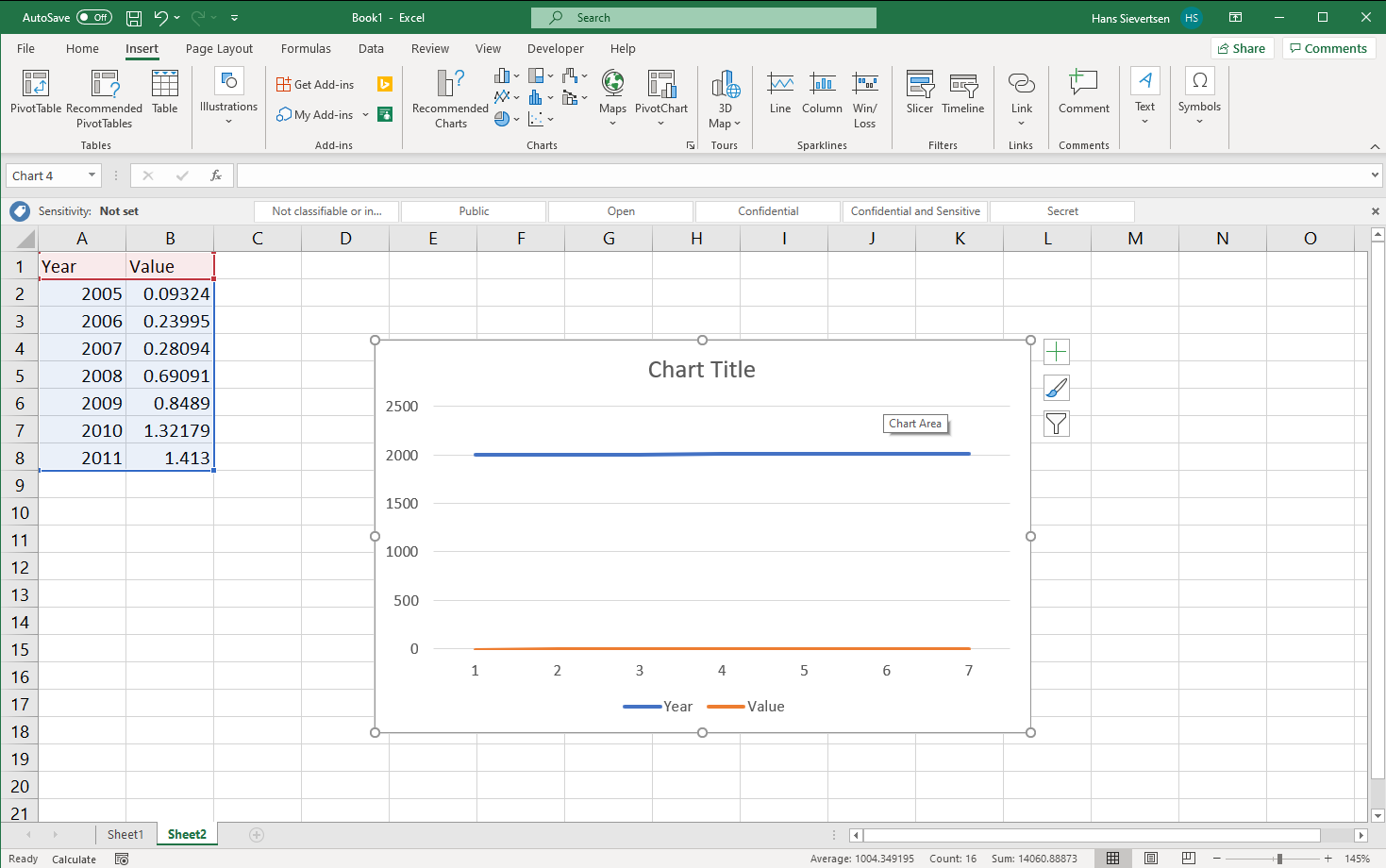This screenshot has height=868, width=1386.
Task: Open the PivotChart dropdown
Action: point(661,123)
